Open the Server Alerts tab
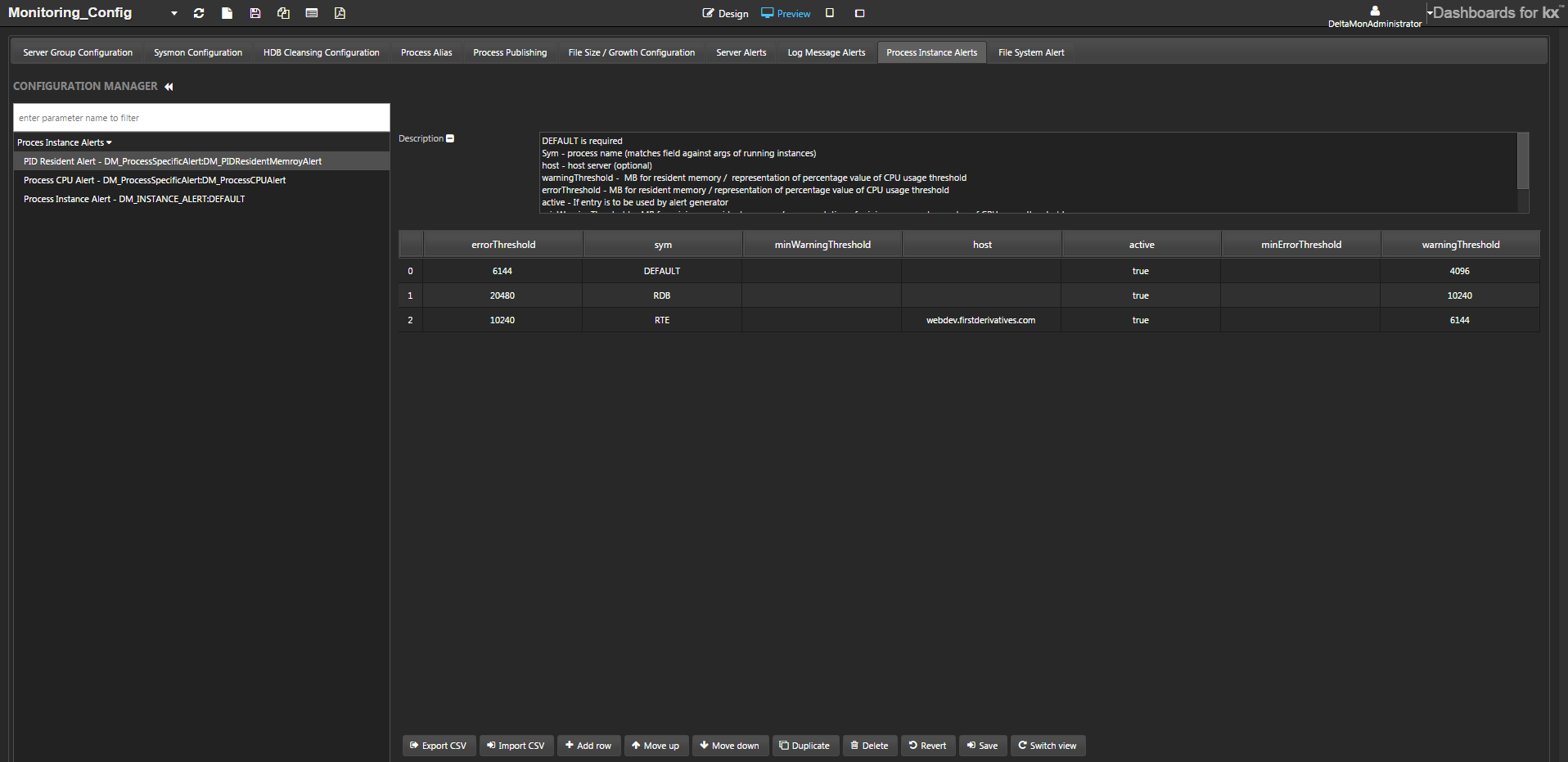The height and width of the screenshot is (762, 1568). (x=741, y=52)
